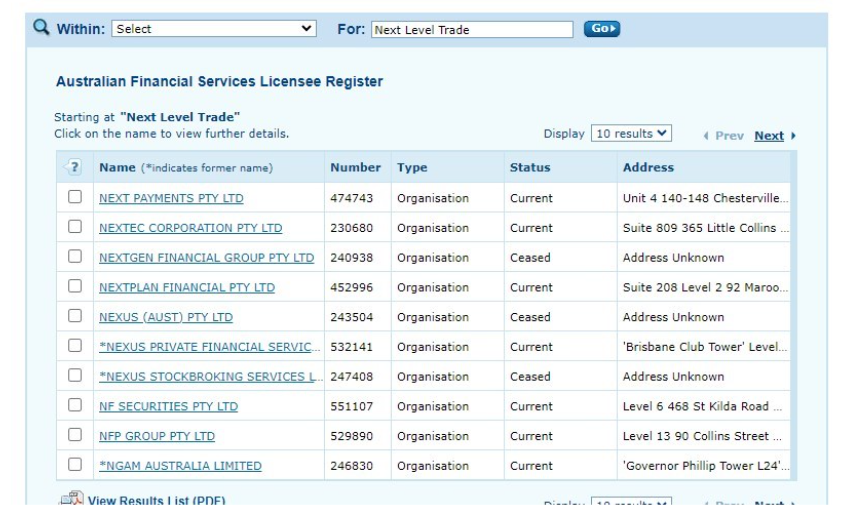852x508 pixels.
Task: Open NEXT PAYMENTS PTY LTD details
Action: click(171, 198)
